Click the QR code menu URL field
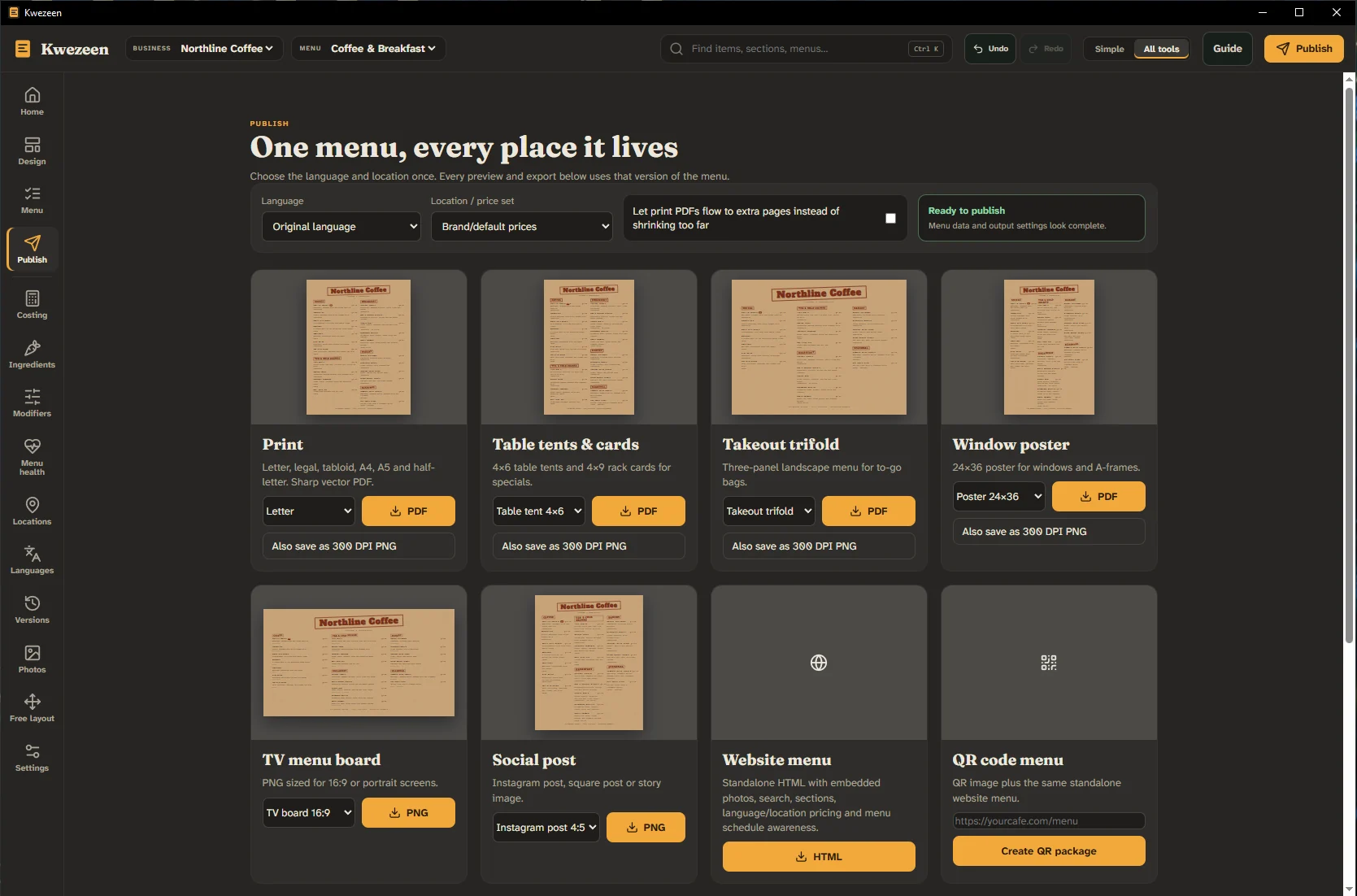 [x=1049, y=821]
